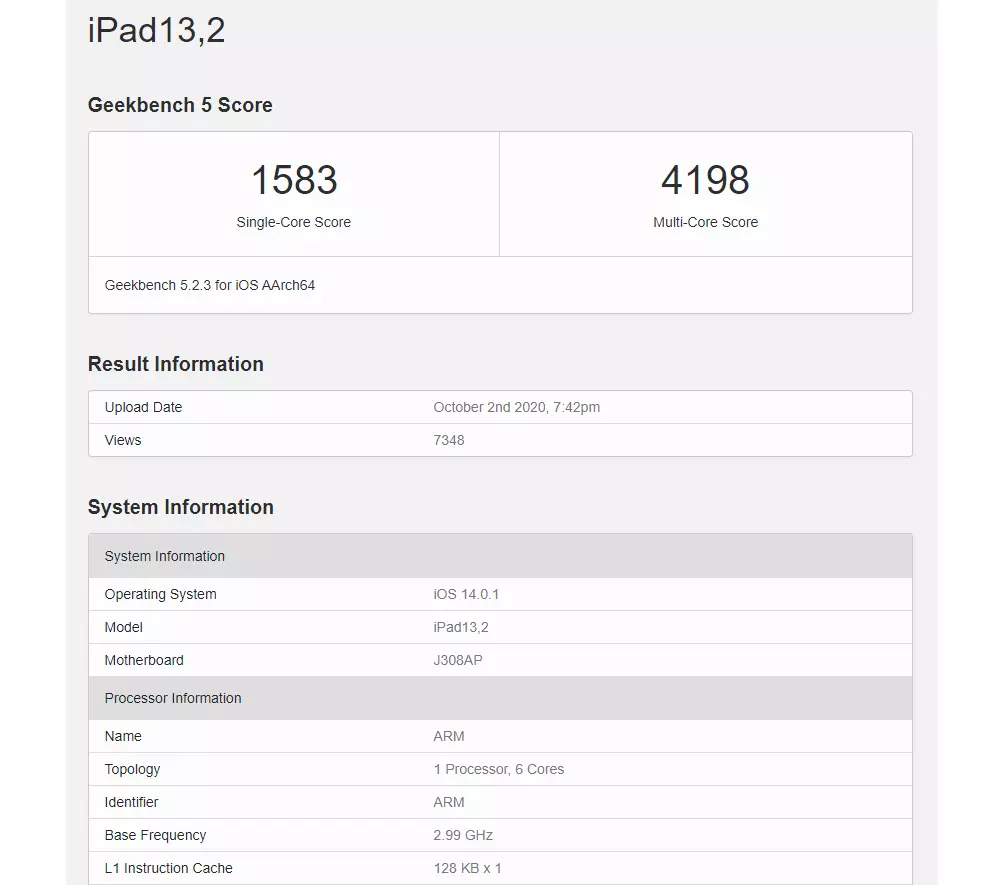Screen dimensions: 1007x885
Task: Select the views count 7348
Action: pyautogui.click(x=448, y=440)
